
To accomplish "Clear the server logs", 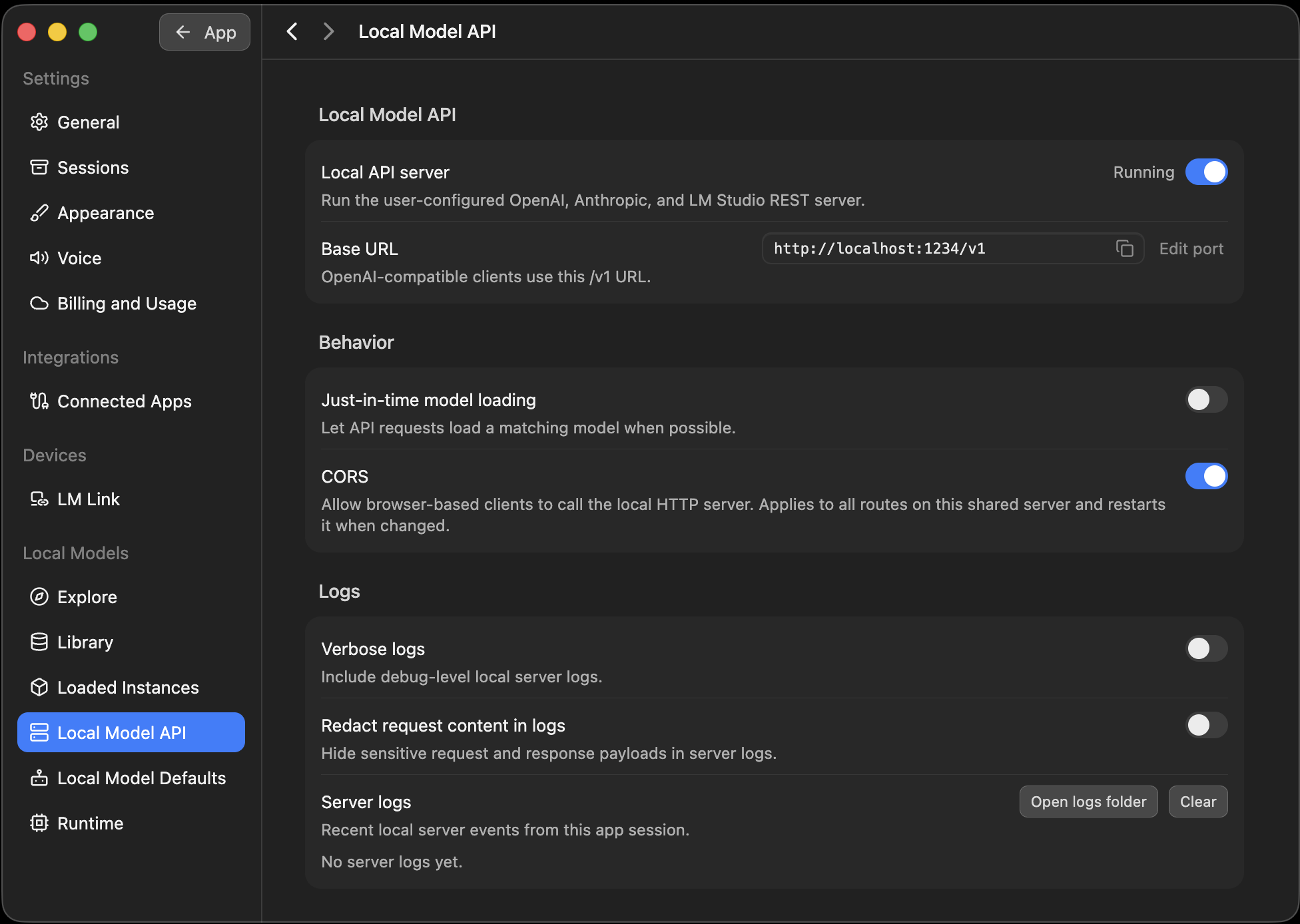I will (x=1197, y=802).
